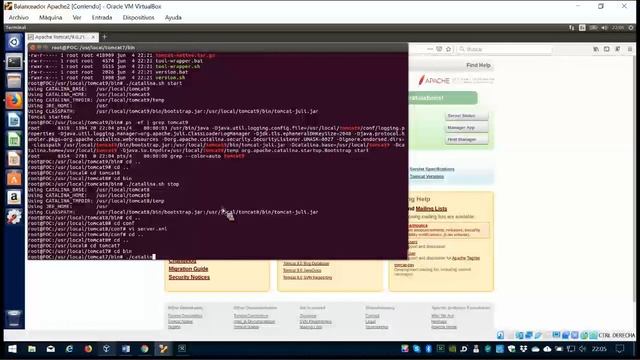
Task: Toggle the Firefox sidebar icon
Action: pos(607,49)
